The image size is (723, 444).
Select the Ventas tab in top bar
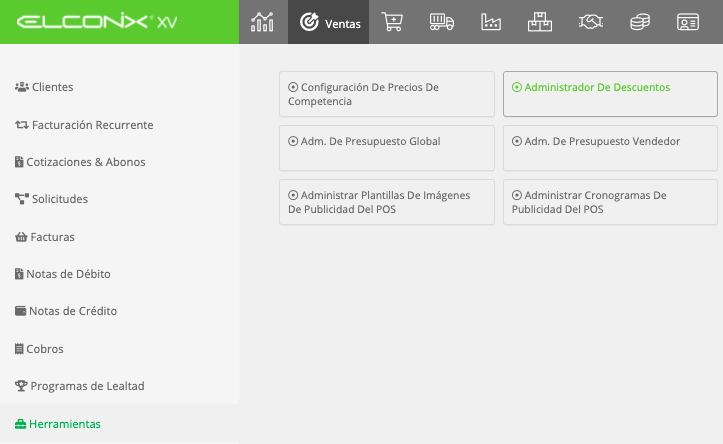pyautogui.click(x=329, y=22)
